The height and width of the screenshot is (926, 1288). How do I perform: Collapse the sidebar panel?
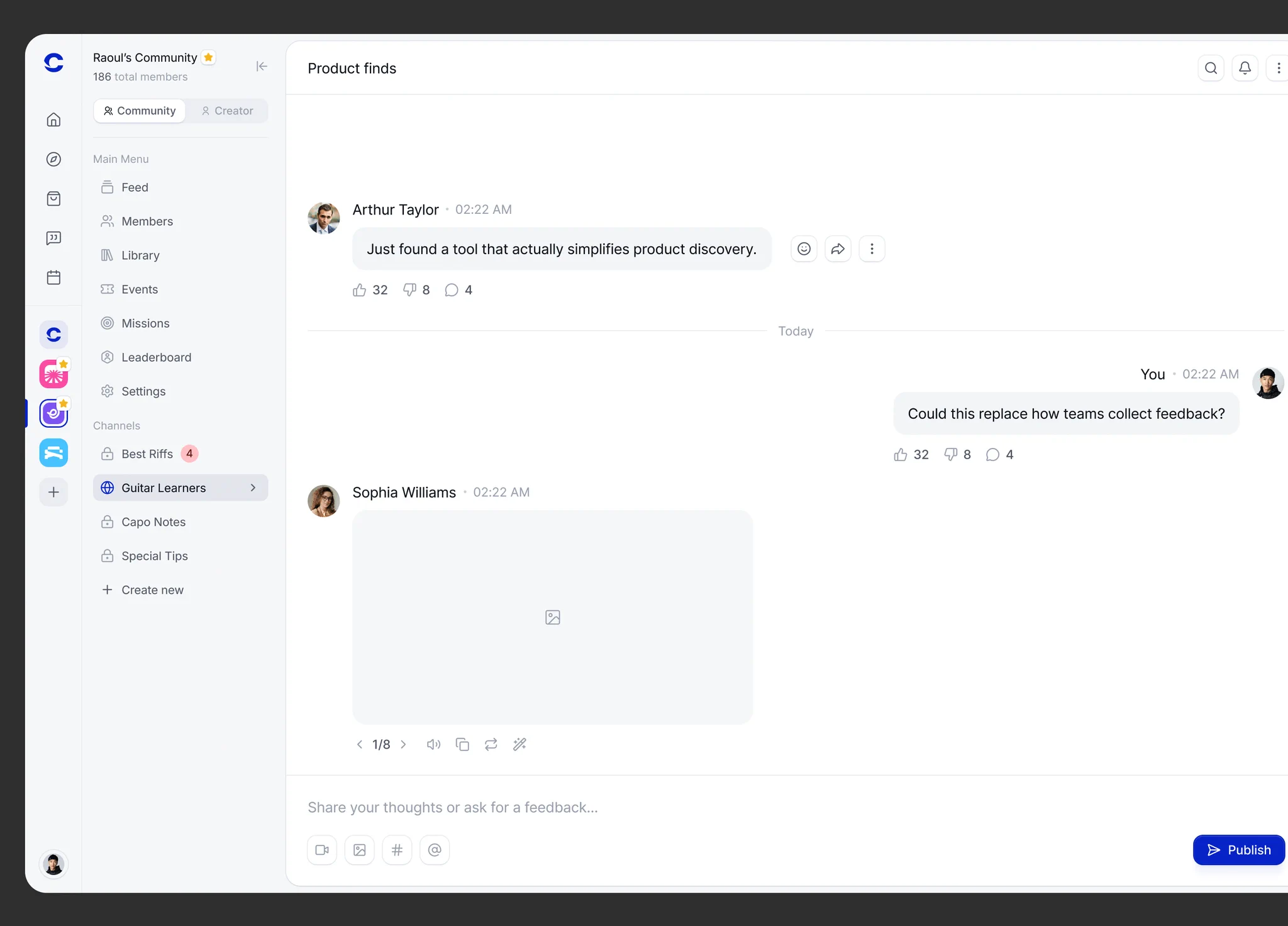[x=262, y=66]
